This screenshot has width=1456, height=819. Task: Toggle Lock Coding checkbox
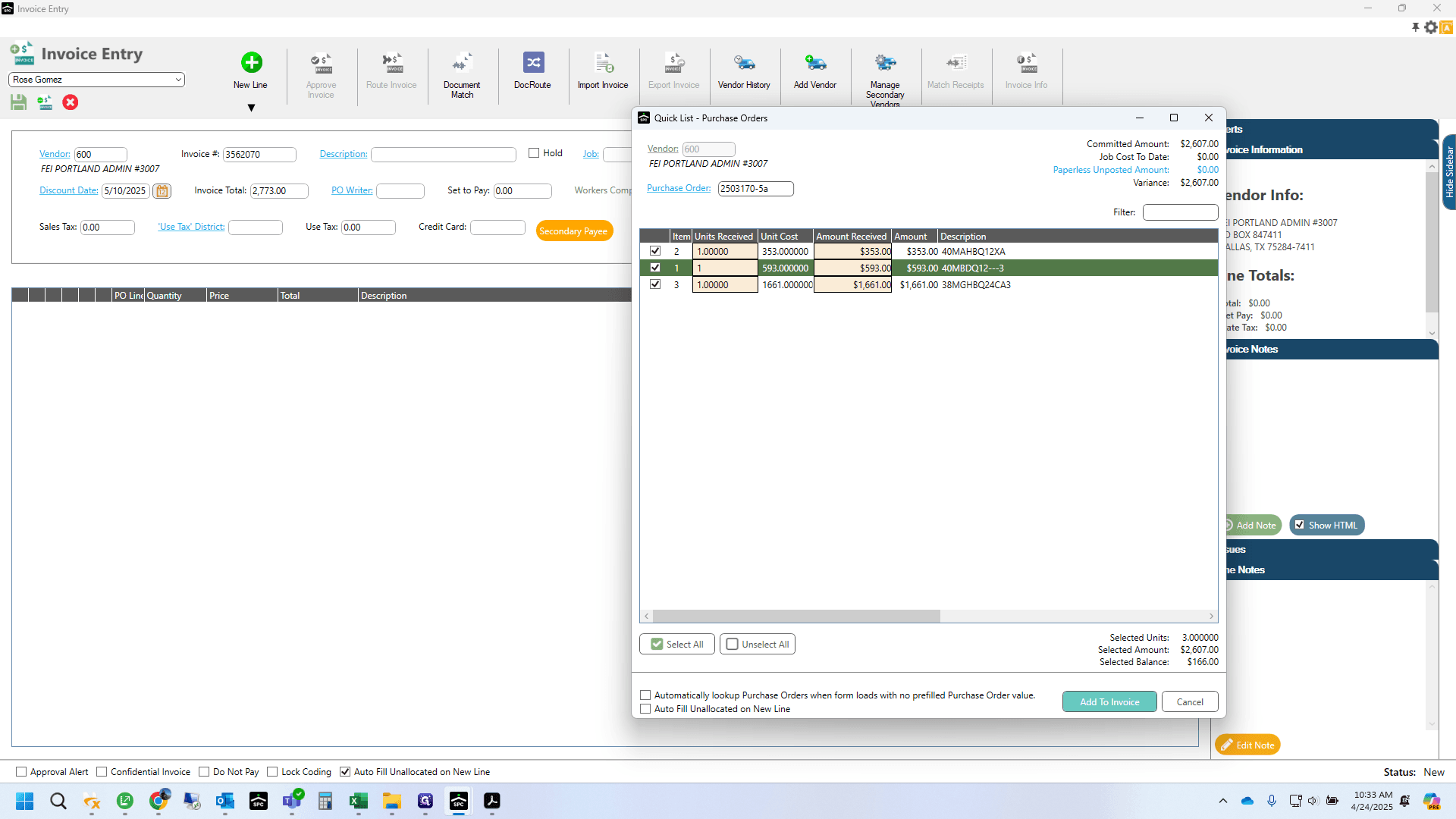coord(272,772)
